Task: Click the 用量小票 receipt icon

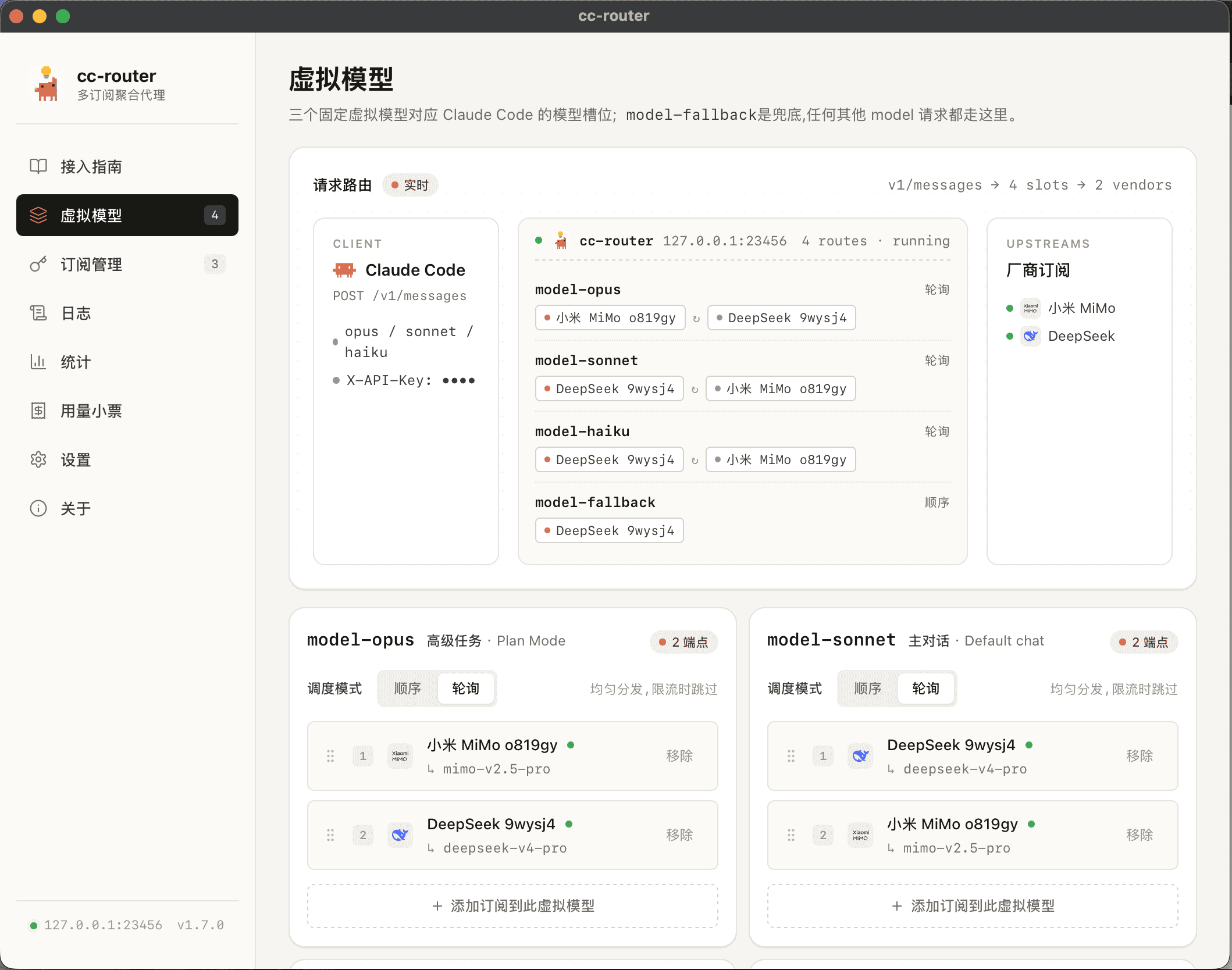Action: (38, 411)
